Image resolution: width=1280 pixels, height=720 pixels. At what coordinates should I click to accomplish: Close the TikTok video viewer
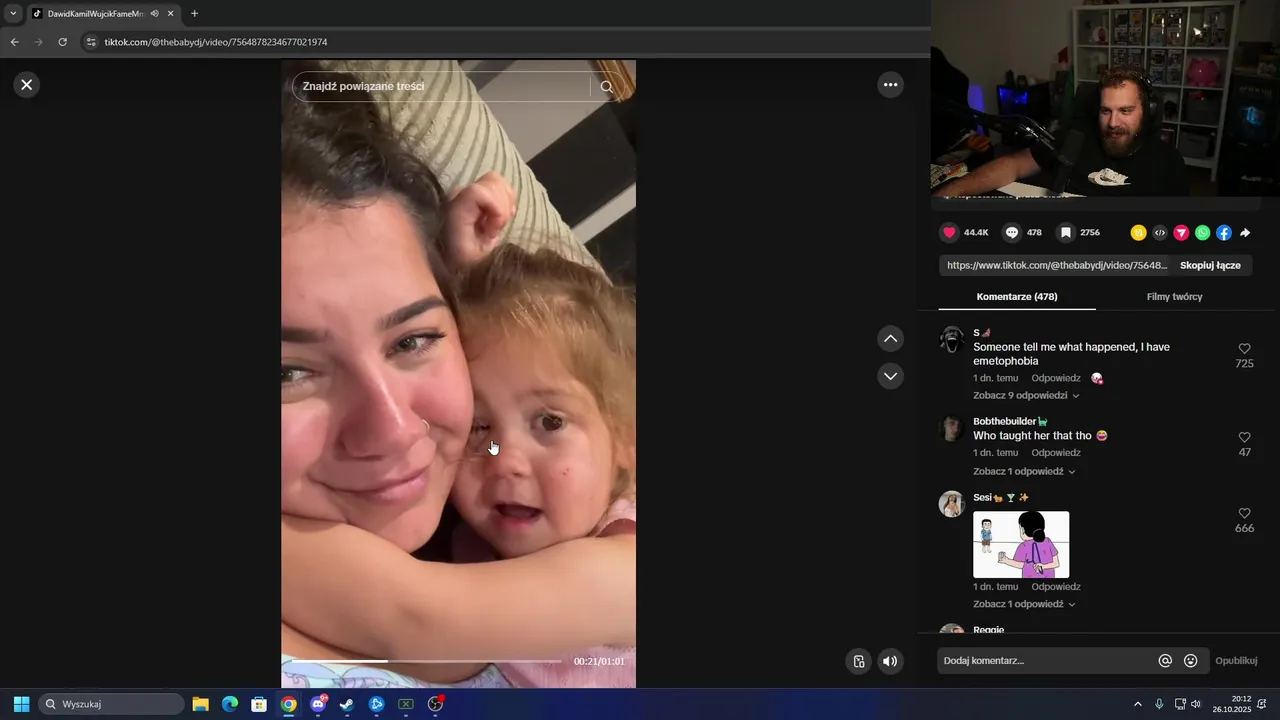coord(27,85)
